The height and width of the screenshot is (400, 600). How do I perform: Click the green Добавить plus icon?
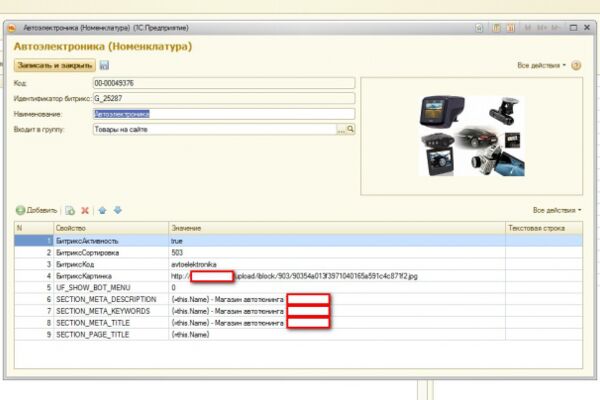(20, 210)
